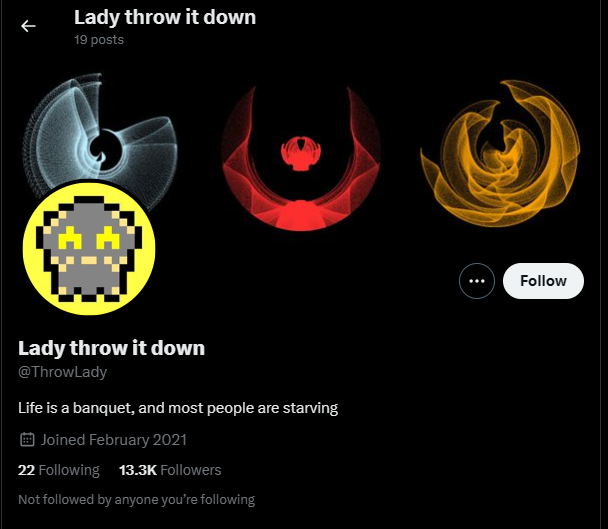Go back using the left arrow
This screenshot has width=608, height=529.
point(28,26)
